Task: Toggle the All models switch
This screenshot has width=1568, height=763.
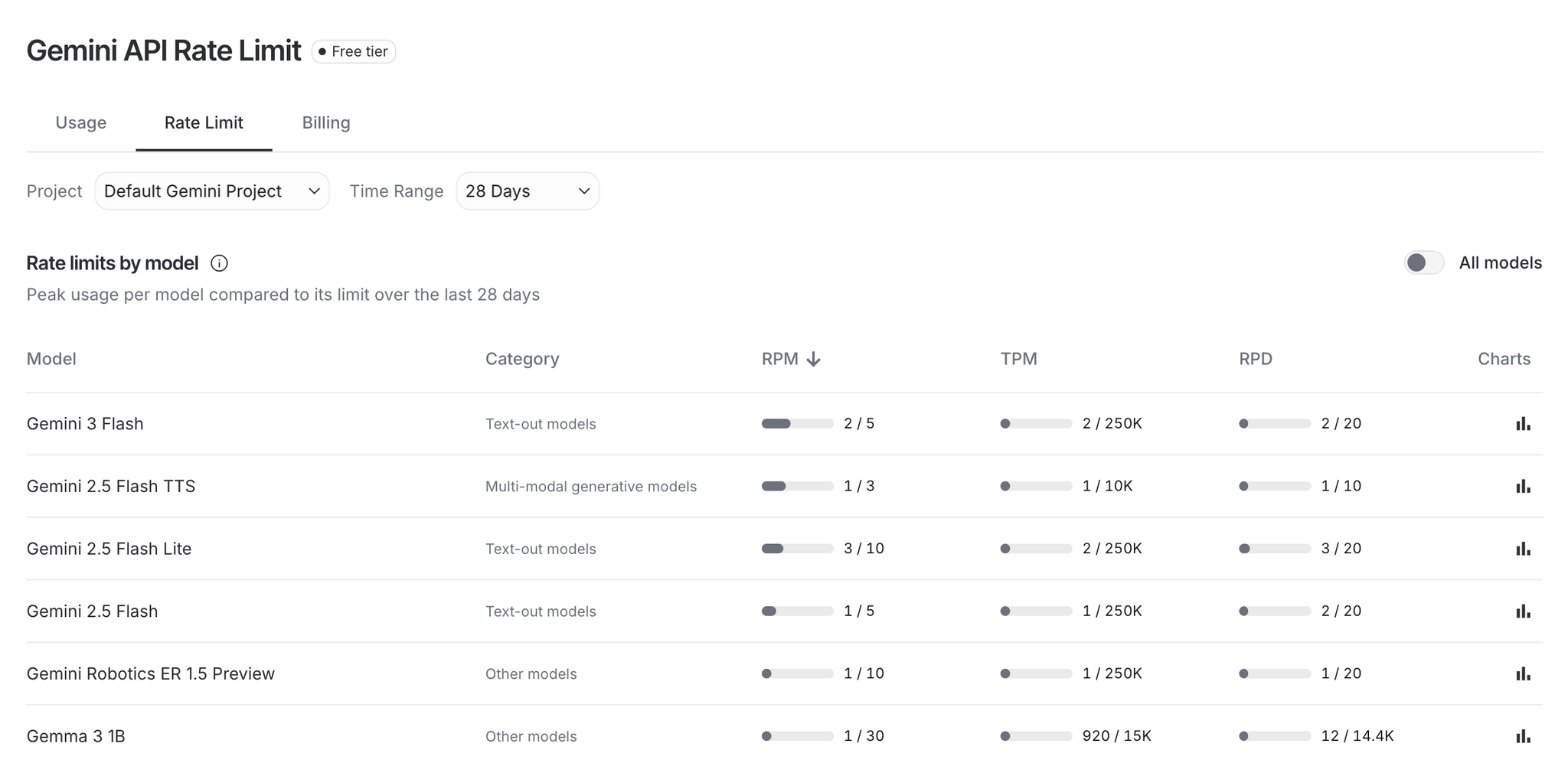Action: [1423, 263]
